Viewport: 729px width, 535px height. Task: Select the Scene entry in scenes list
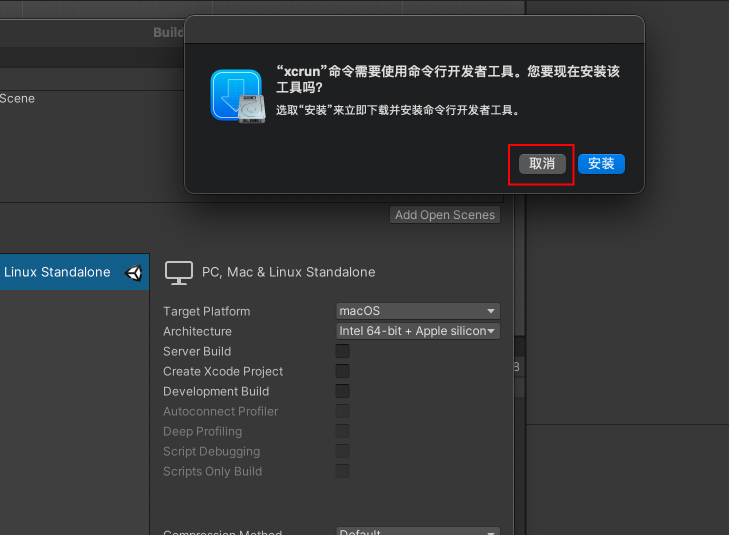(x=17, y=98)
